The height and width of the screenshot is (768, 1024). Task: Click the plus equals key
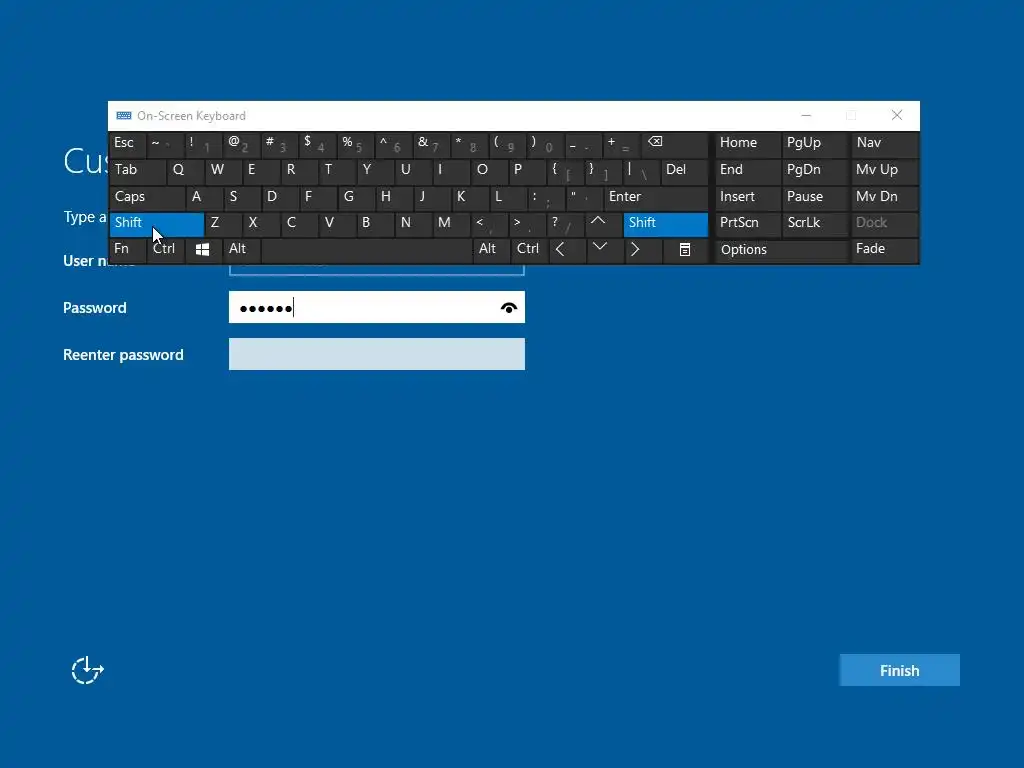pos(621,143)
